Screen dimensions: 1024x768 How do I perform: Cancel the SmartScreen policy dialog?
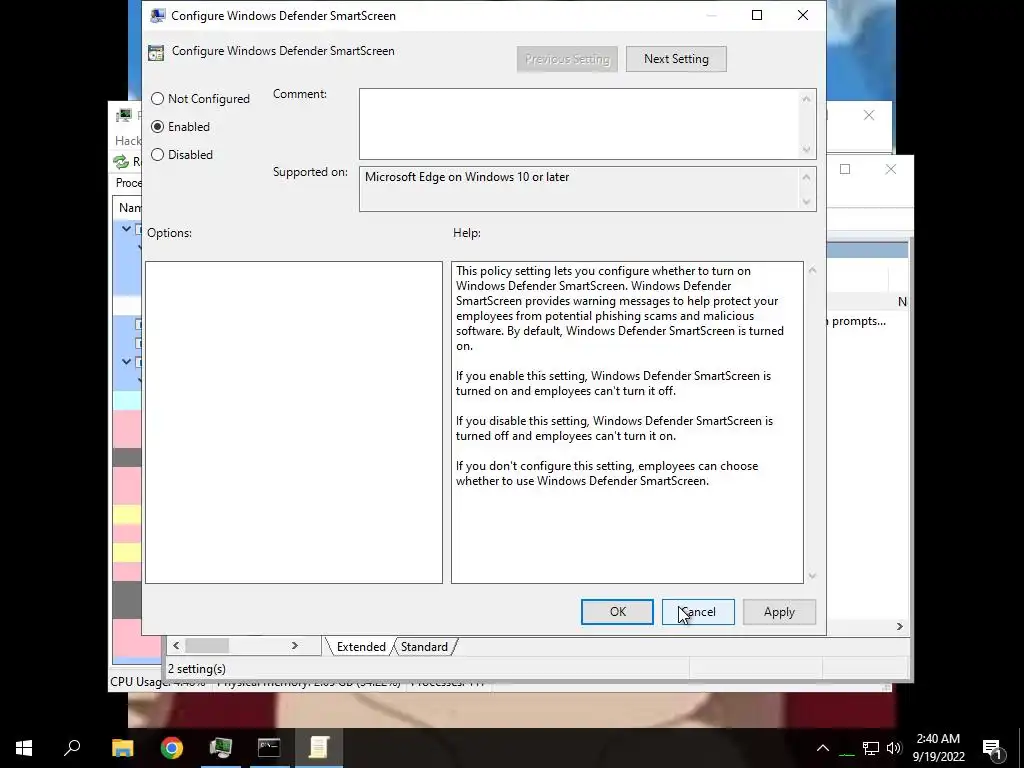coord(698,612)
